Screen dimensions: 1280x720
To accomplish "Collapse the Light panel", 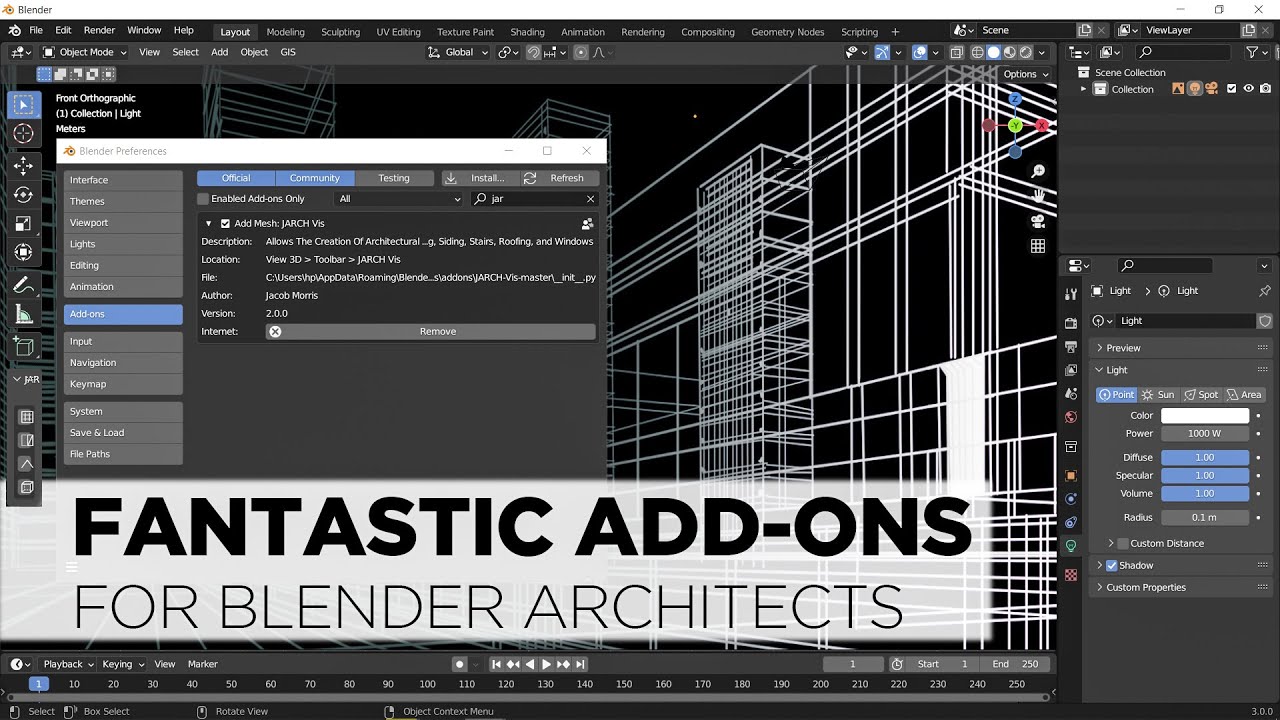I will [1117, 370].
